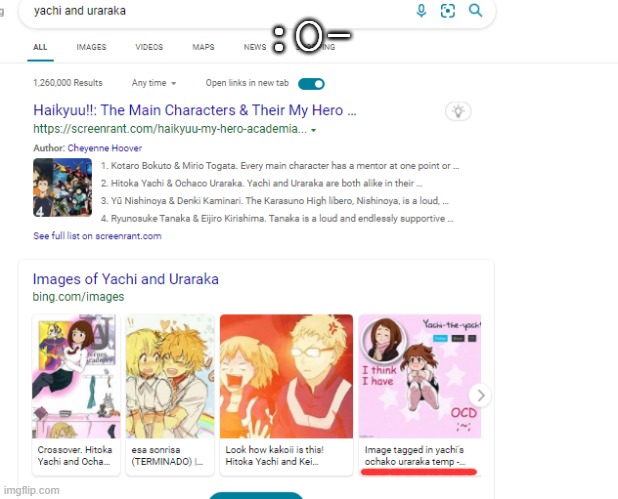Switch to the IMAGES tab
Screen dimensions: 618x499
click(91, 47)
